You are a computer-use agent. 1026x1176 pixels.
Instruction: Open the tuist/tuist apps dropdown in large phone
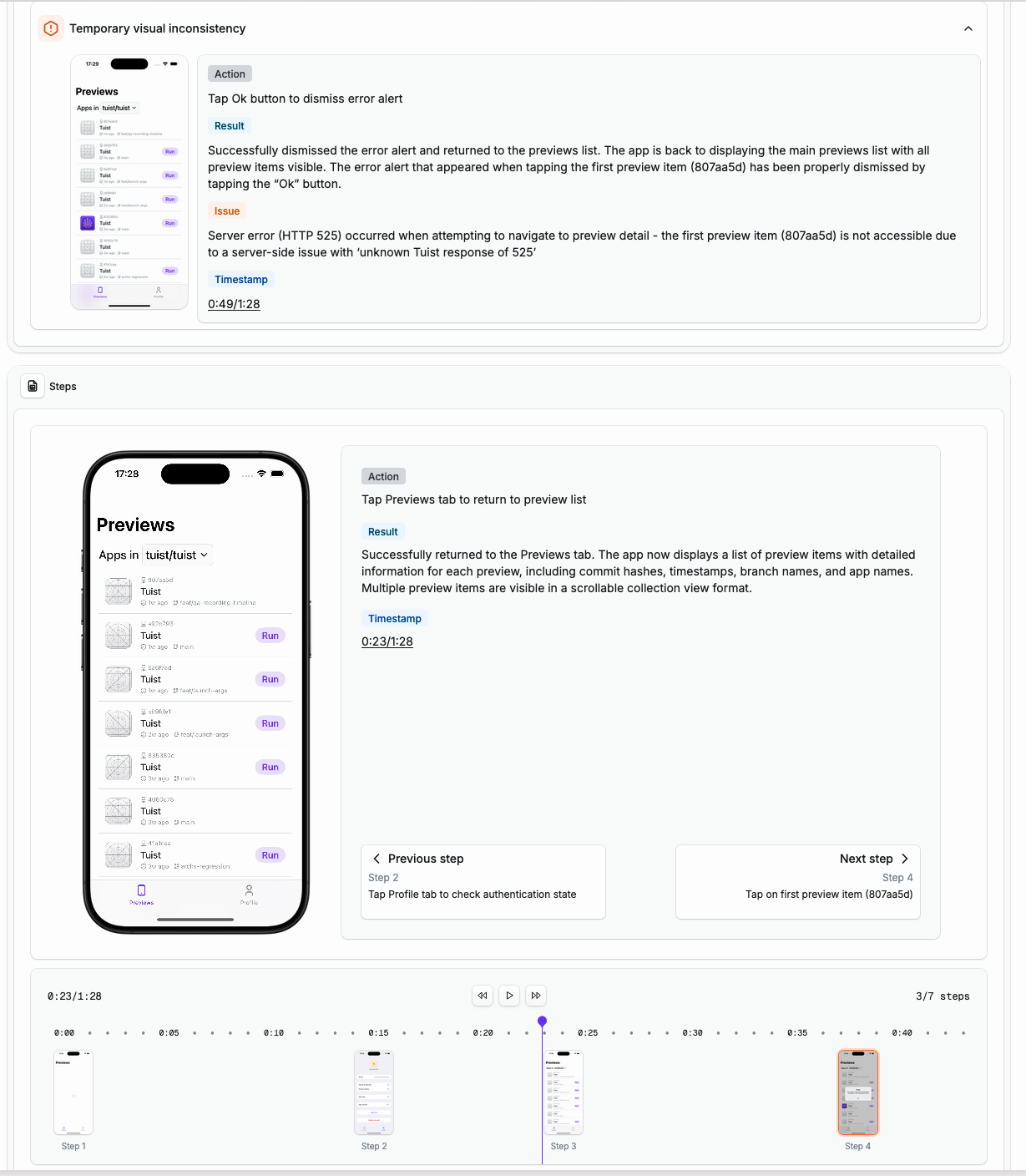(177, 555)
